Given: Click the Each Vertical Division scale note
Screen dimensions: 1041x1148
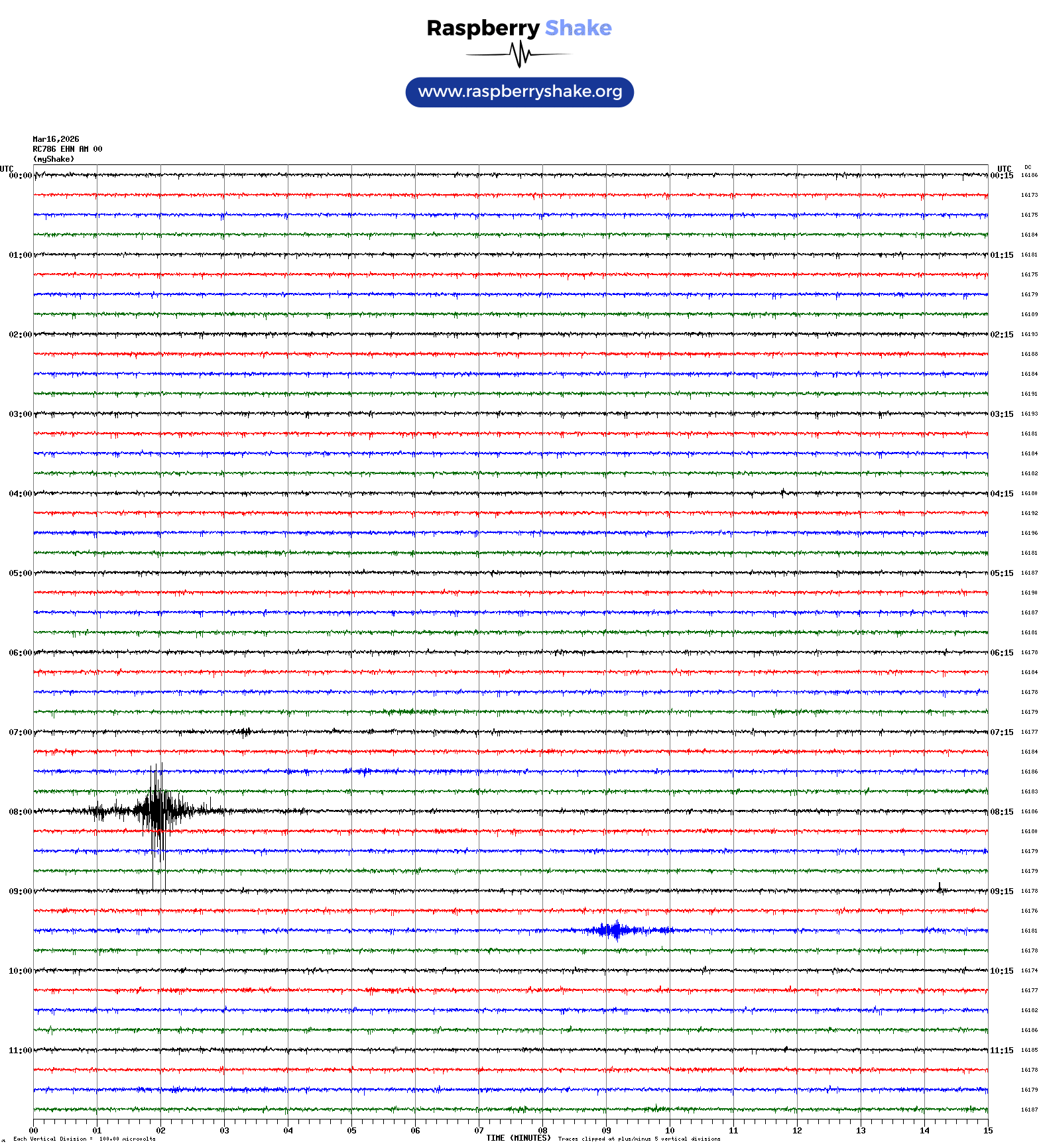Looking at the screenshot, I should point(84,1139).
